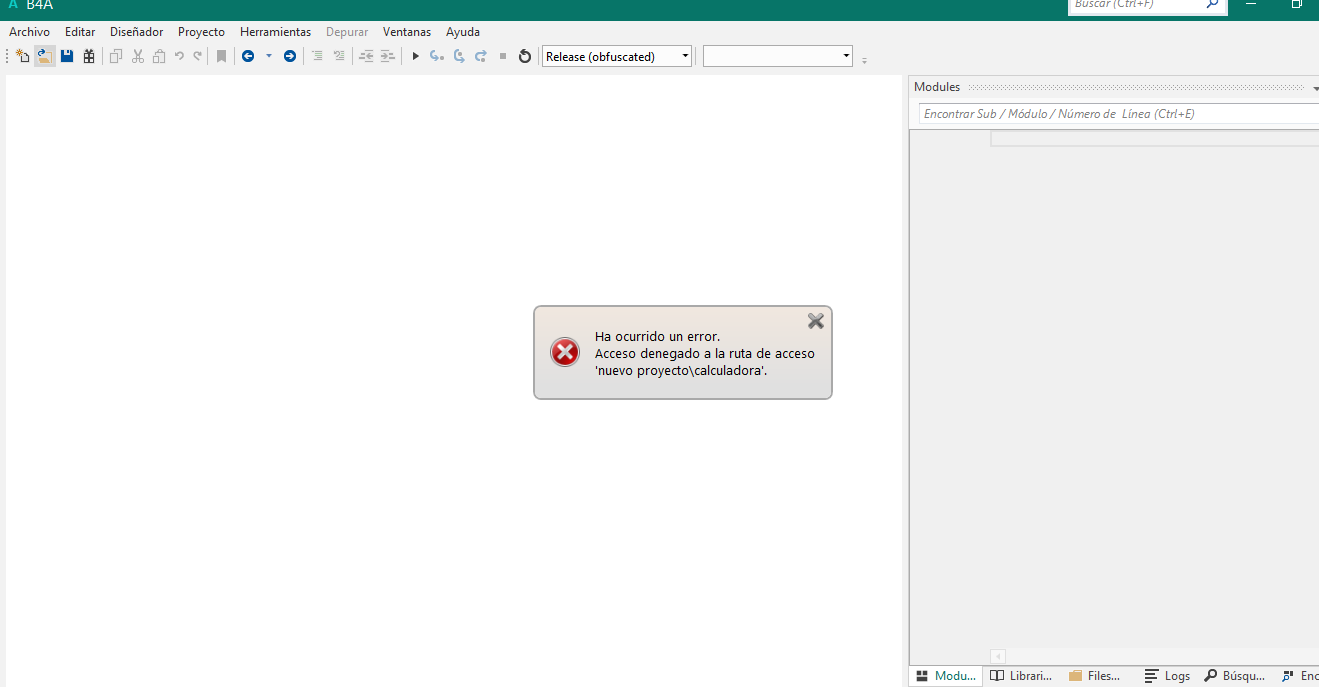The height and width of the screenshot is (687, 1319).
Task: Open an existing project using the toolbar
Action: pyautogui.click(x=45, y=55)
